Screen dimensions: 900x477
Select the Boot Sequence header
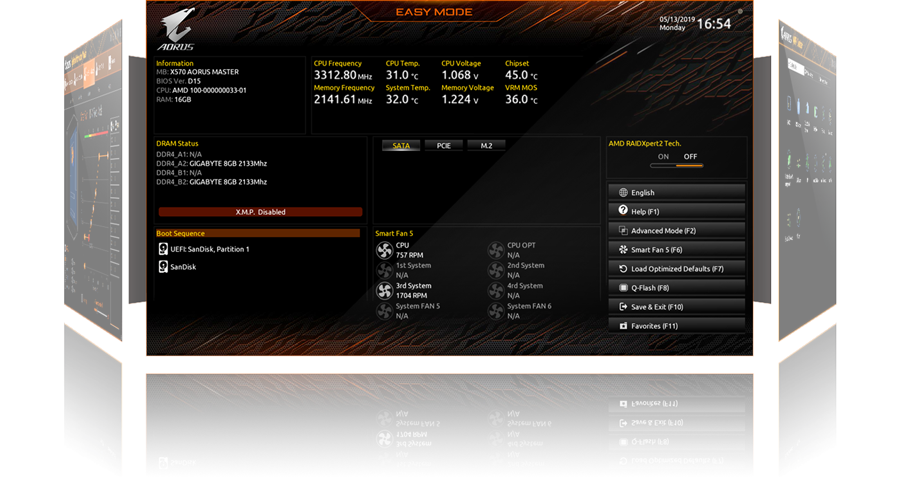point(258,233)
